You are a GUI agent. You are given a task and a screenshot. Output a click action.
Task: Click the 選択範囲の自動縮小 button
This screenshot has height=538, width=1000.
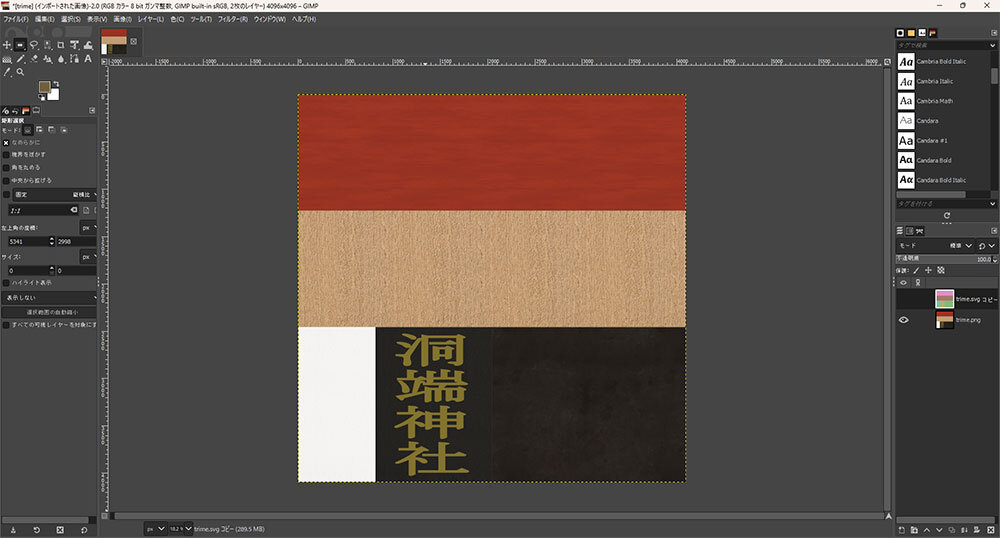[50, 312]
